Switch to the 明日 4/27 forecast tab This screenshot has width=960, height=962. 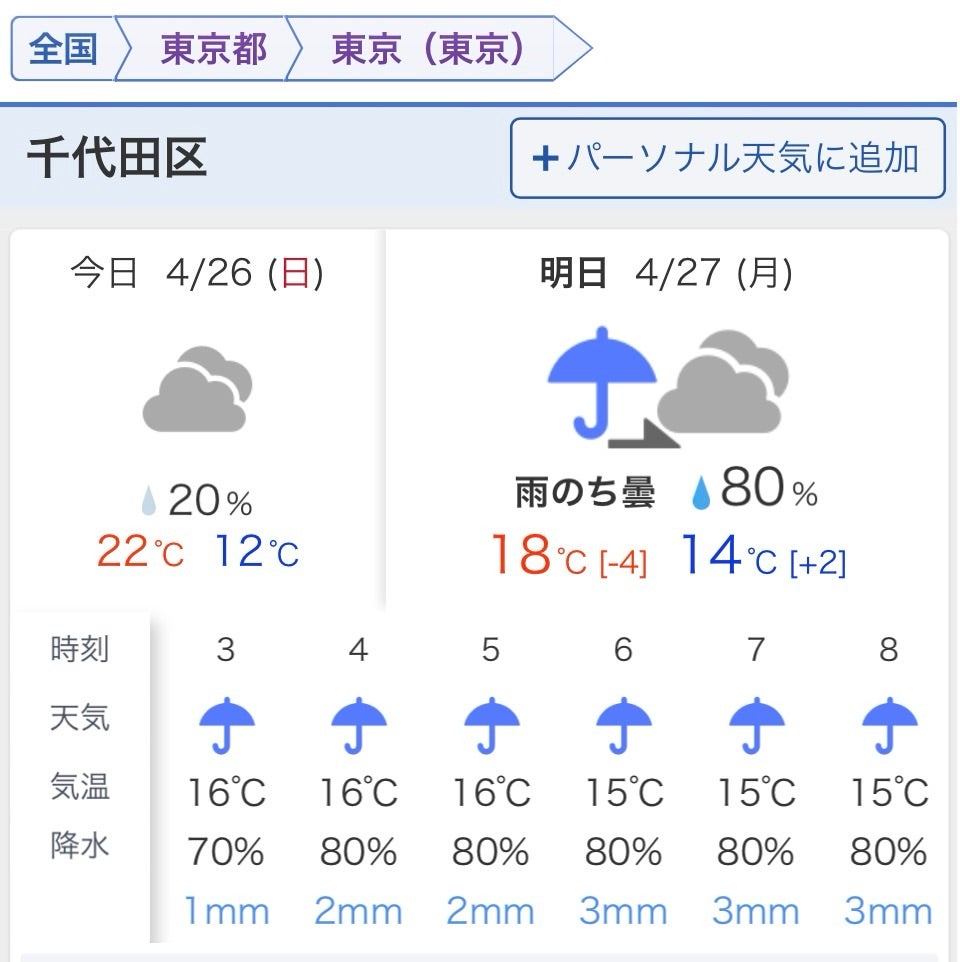pyautogui.click(x=666, y=274)
